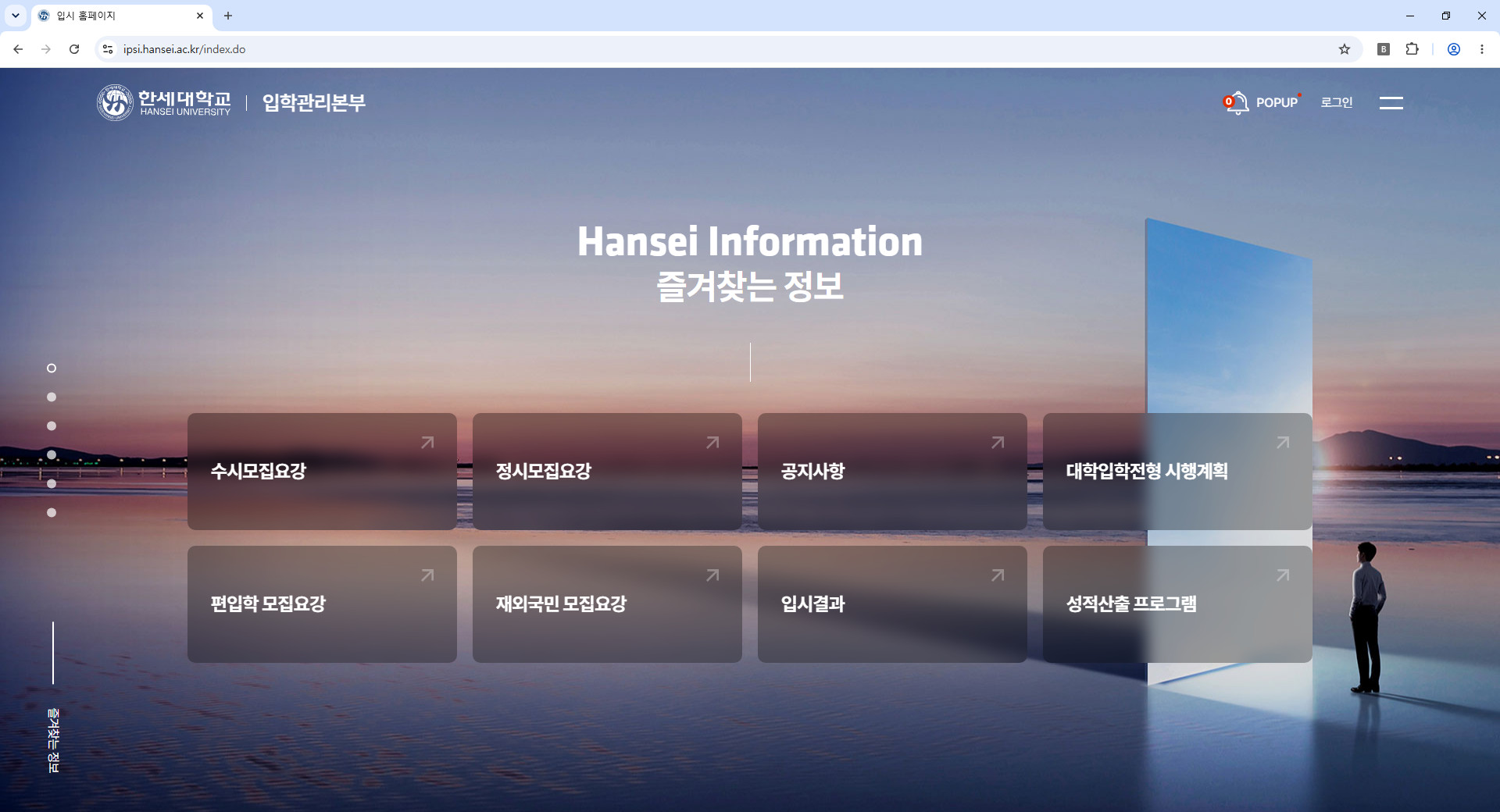Click the POPUP text label

[x=1277, y=102]
